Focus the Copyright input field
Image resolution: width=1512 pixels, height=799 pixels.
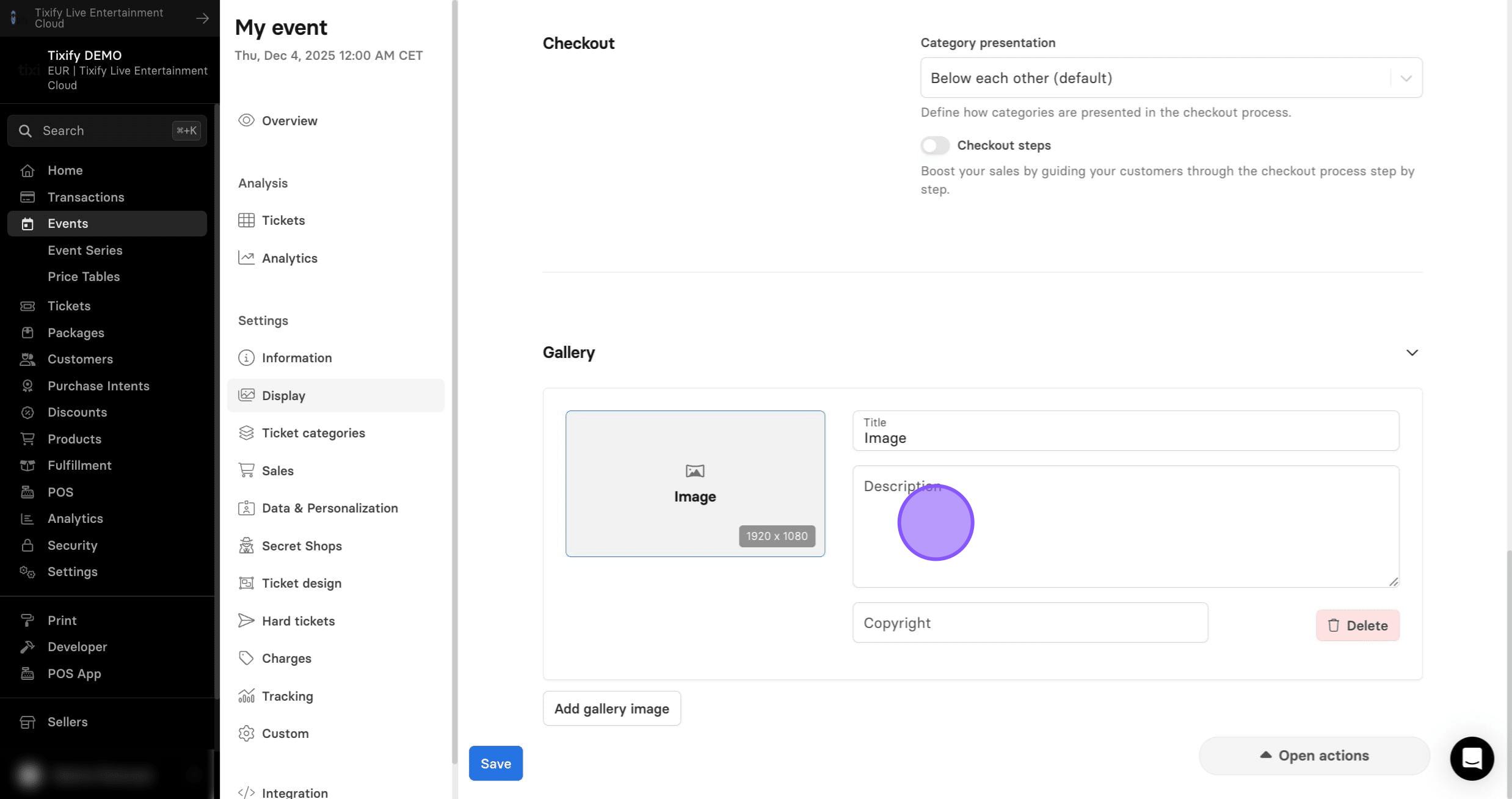tap(1030, 622)
